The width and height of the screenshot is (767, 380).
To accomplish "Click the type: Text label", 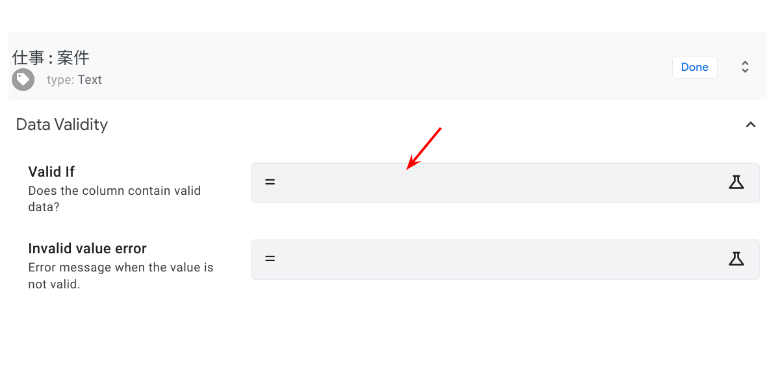I will 74,80.
